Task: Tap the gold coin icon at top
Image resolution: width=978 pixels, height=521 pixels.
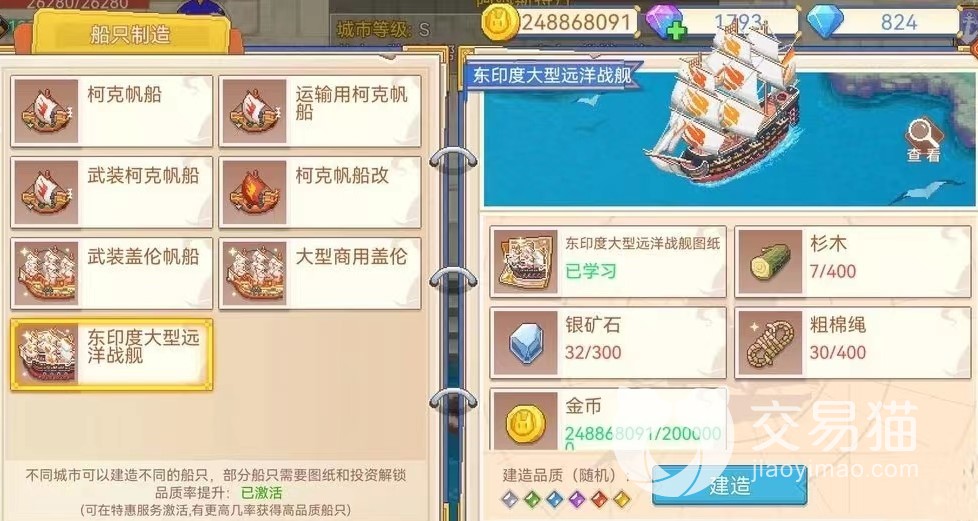Action: (x=501, y=24)
